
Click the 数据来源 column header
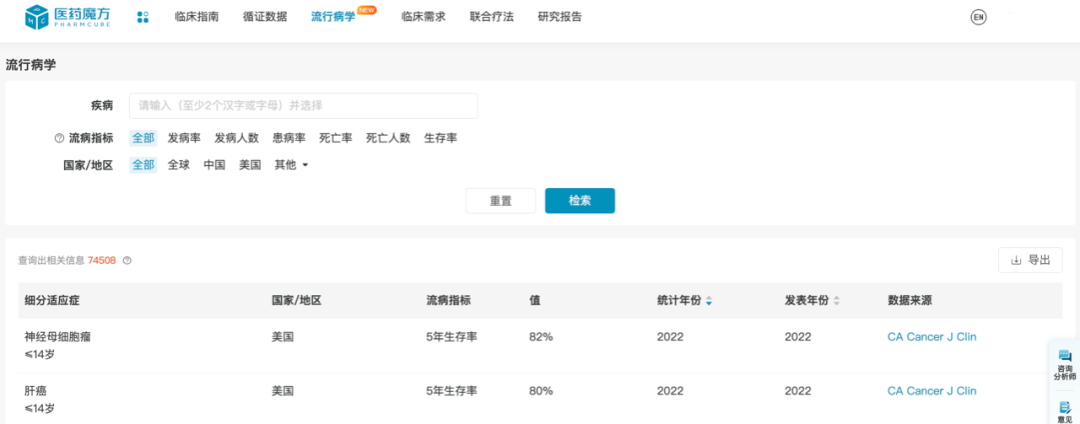point(910,301)
